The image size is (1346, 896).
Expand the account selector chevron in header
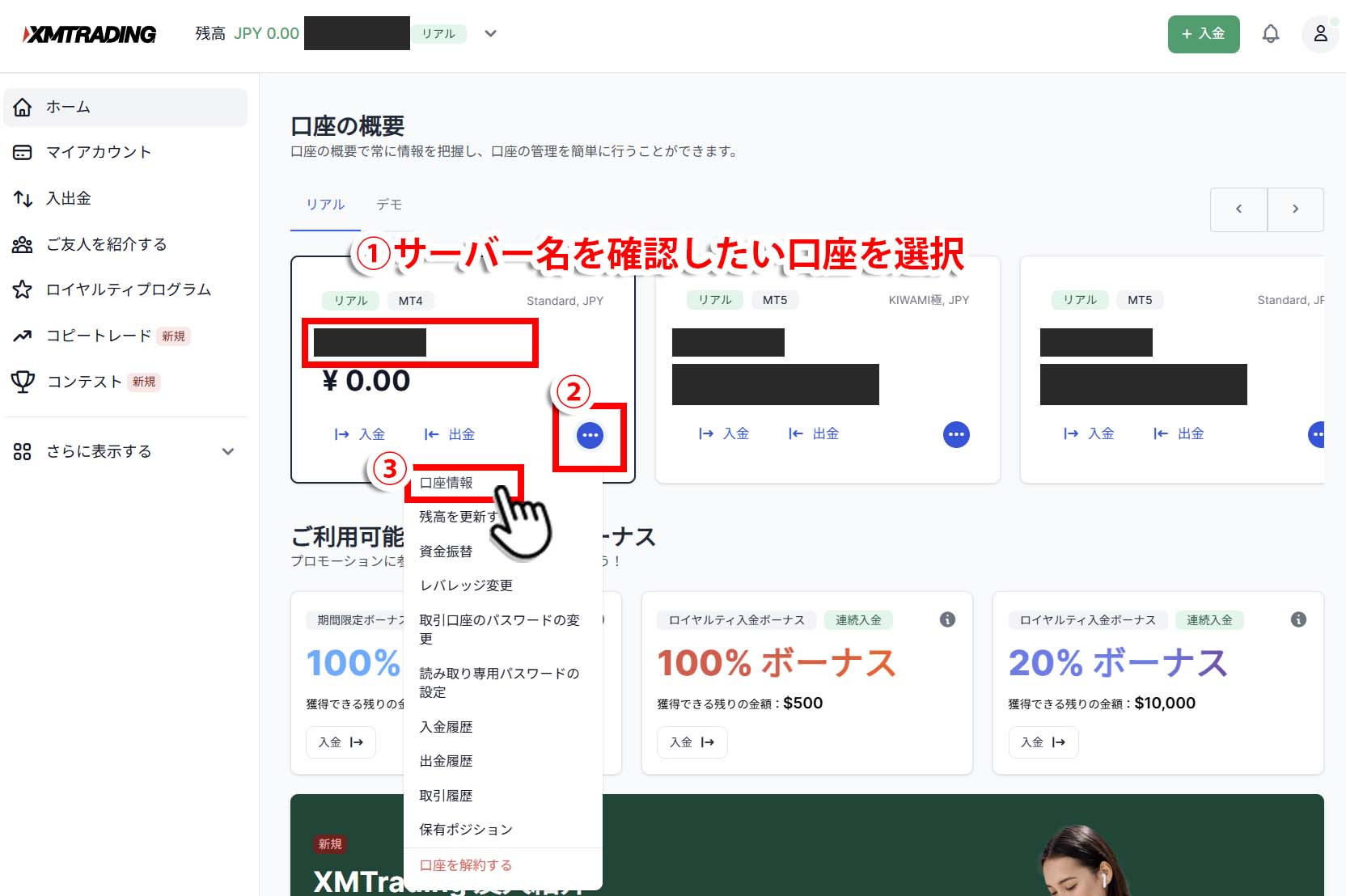click(490, 34)
